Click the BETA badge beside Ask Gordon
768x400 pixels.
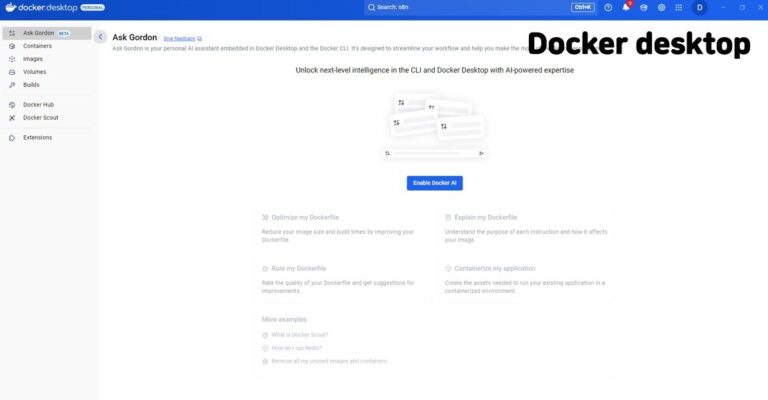click(x=64, y=33)
